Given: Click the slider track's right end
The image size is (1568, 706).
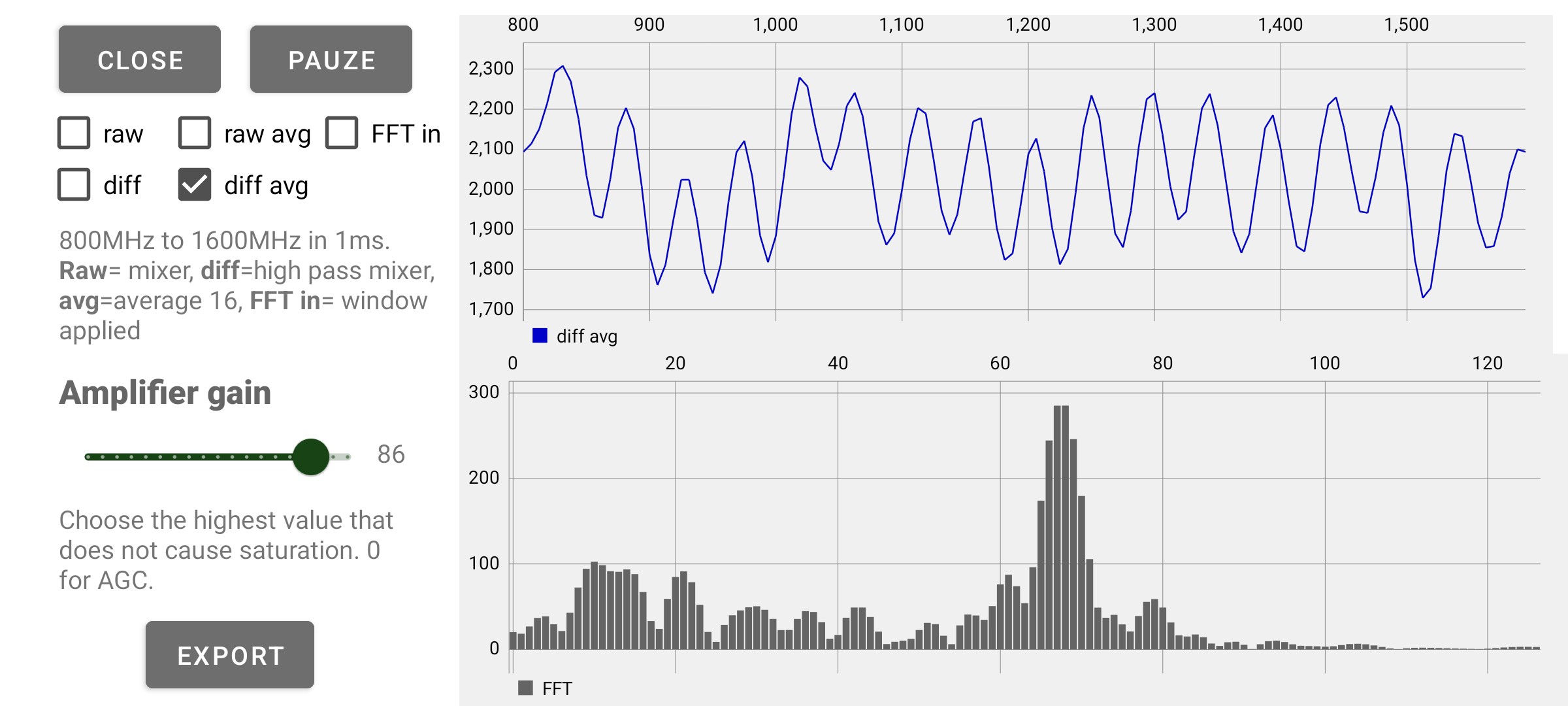Looking at the screenshot, I should click(348, 457).
